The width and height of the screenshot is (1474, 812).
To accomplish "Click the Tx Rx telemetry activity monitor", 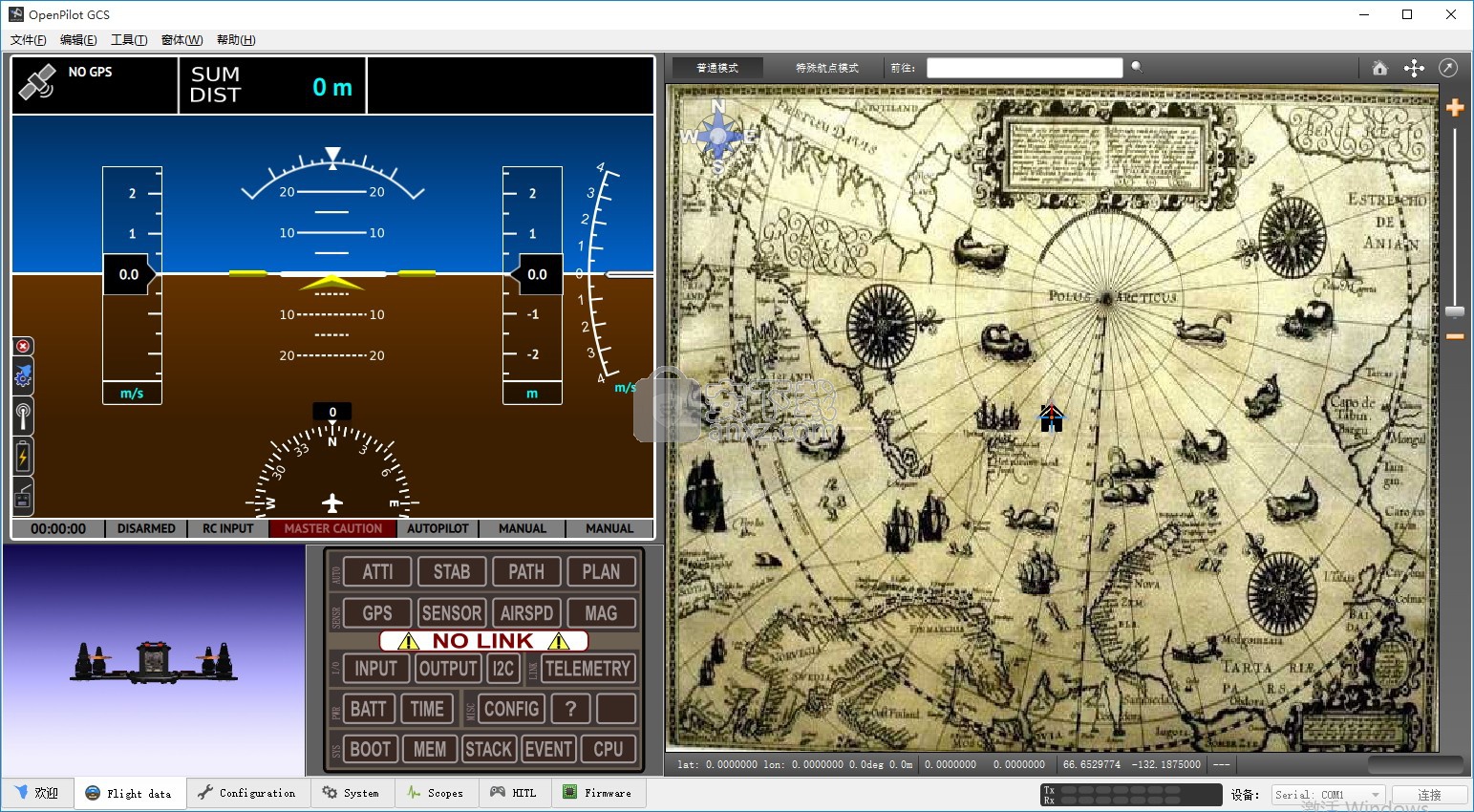I will (1131, 795).
